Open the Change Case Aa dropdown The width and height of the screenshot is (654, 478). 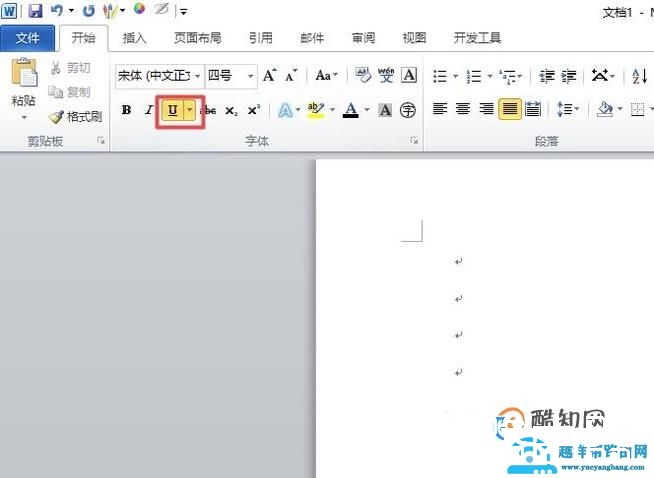[x=326, y=75]
